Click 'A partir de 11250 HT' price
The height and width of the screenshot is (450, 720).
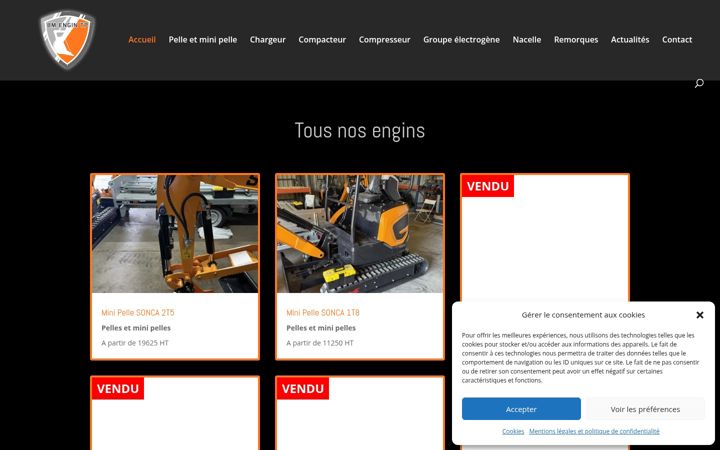pos(320,343)
